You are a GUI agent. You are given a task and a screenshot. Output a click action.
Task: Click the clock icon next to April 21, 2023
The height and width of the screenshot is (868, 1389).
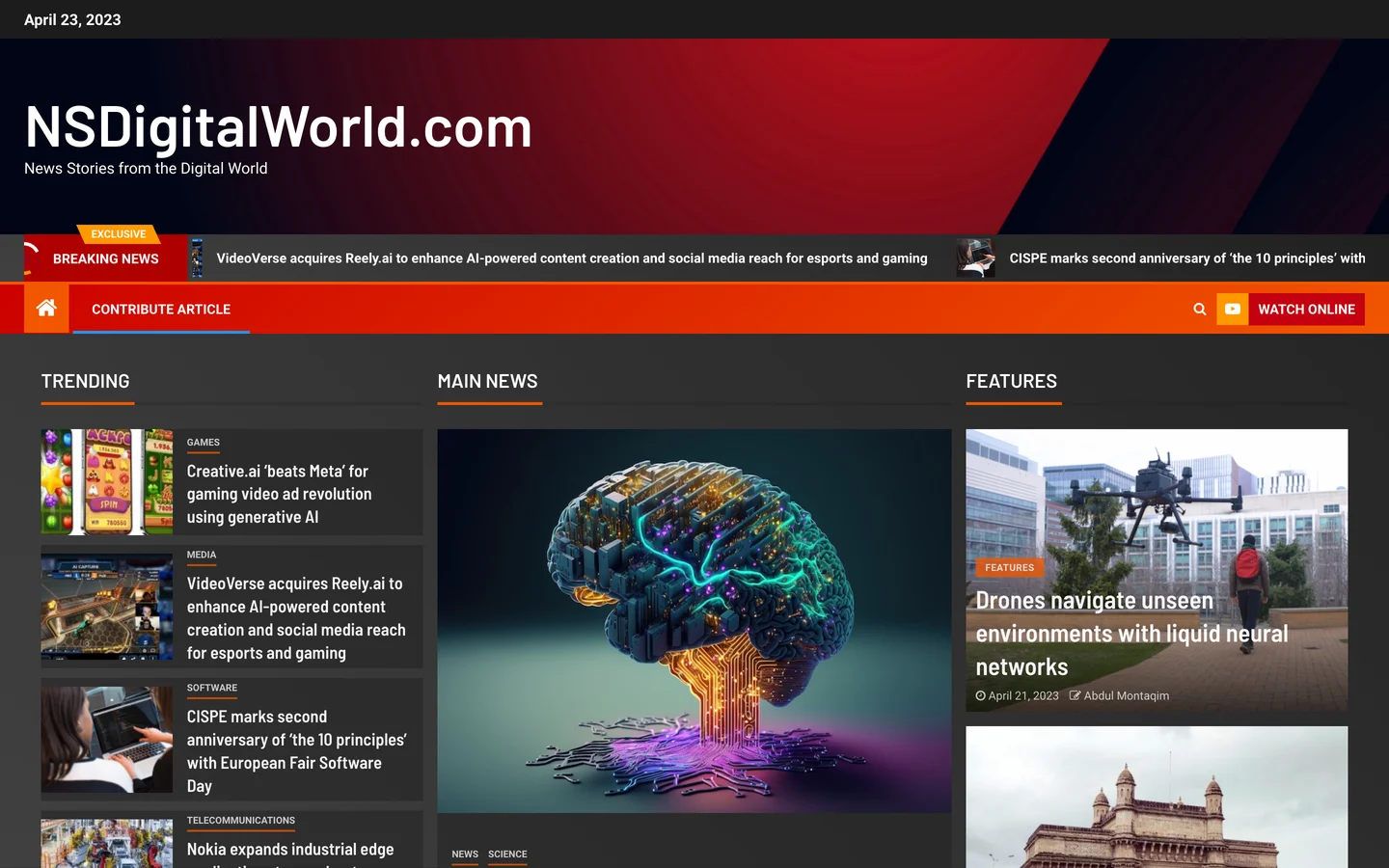980,695
